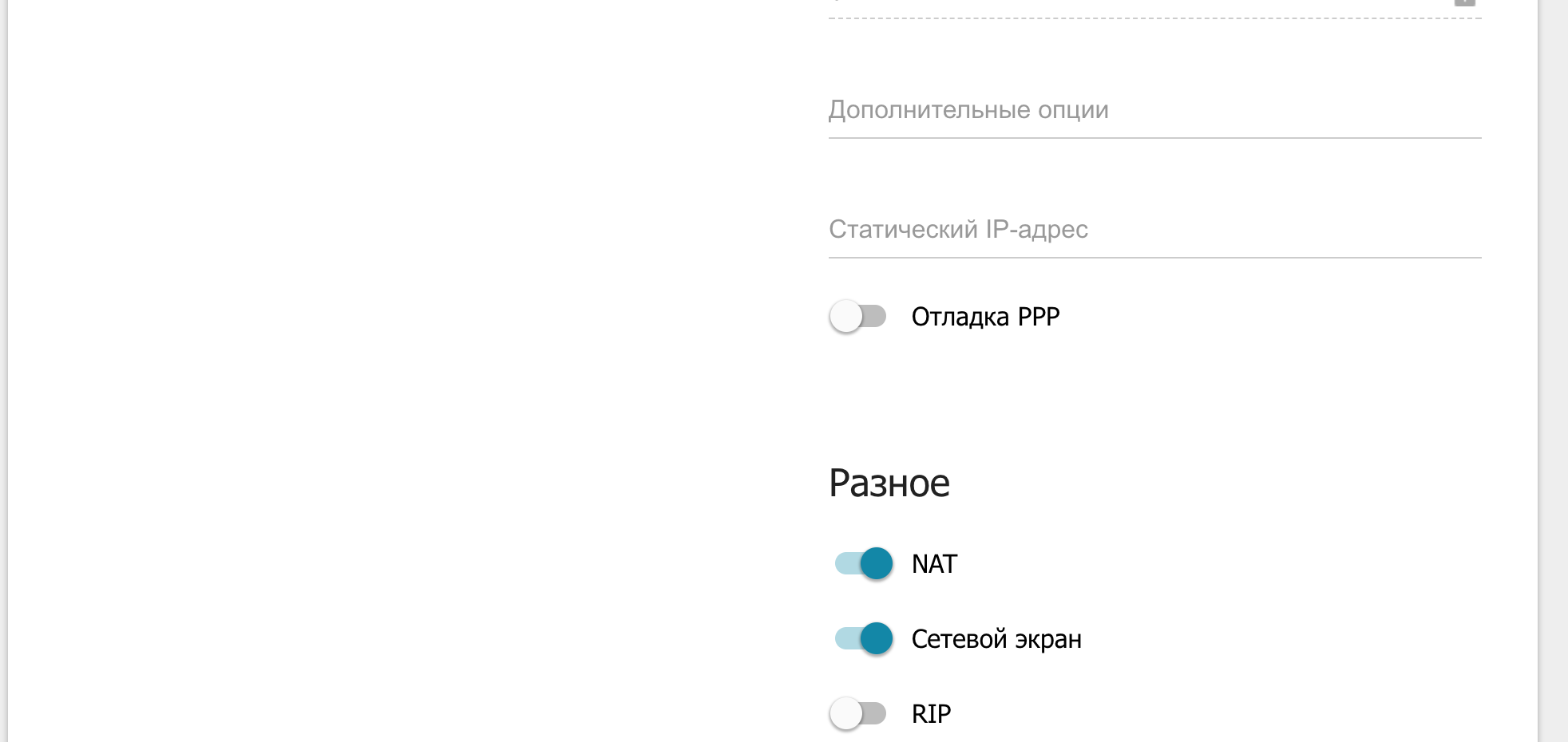This screenshot has height=742, width=1568.
Task: Focus the Дополнительные опции input field
Action: pos(1154,110)
